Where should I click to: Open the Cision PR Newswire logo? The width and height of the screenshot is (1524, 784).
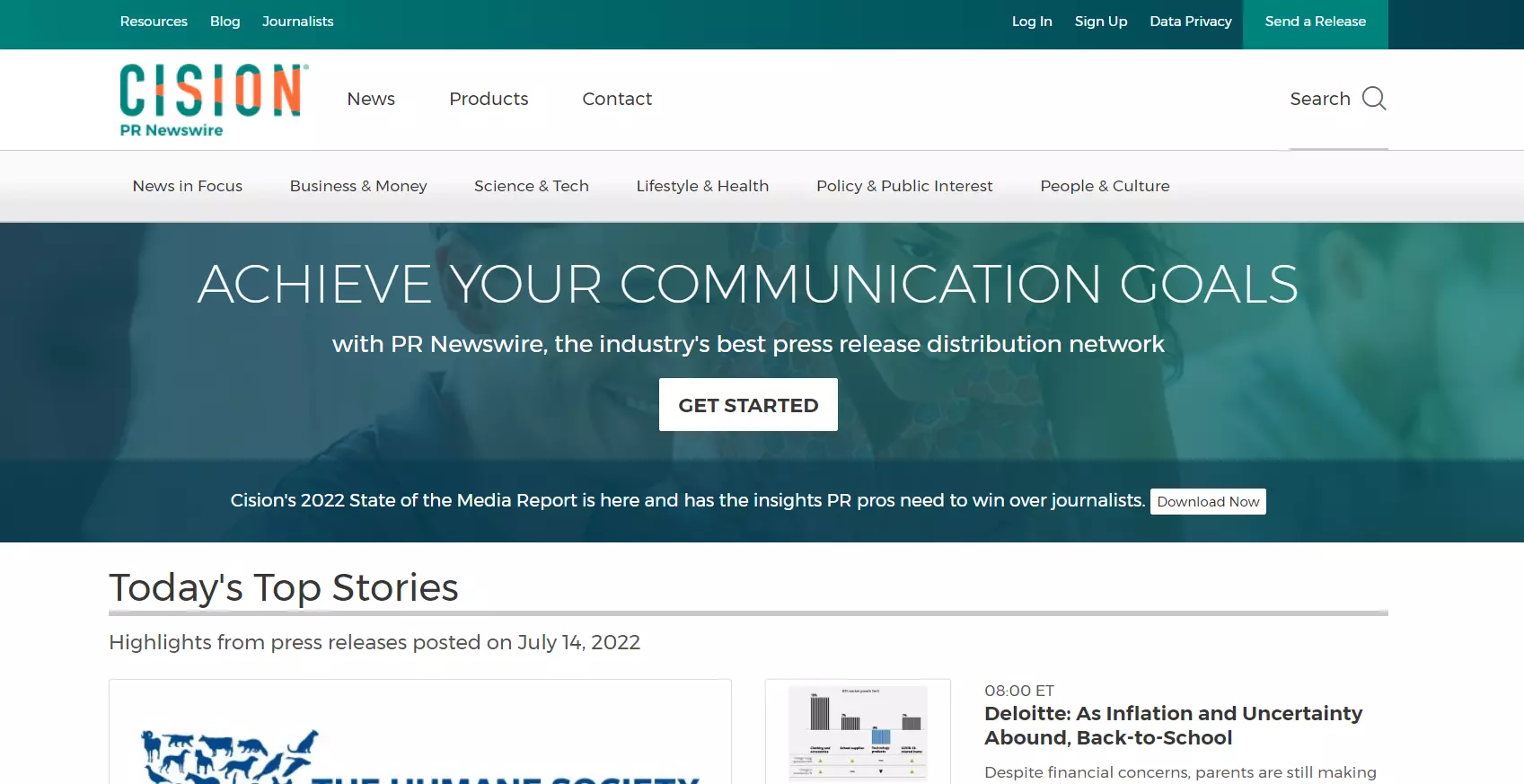(x=215, y=100)
